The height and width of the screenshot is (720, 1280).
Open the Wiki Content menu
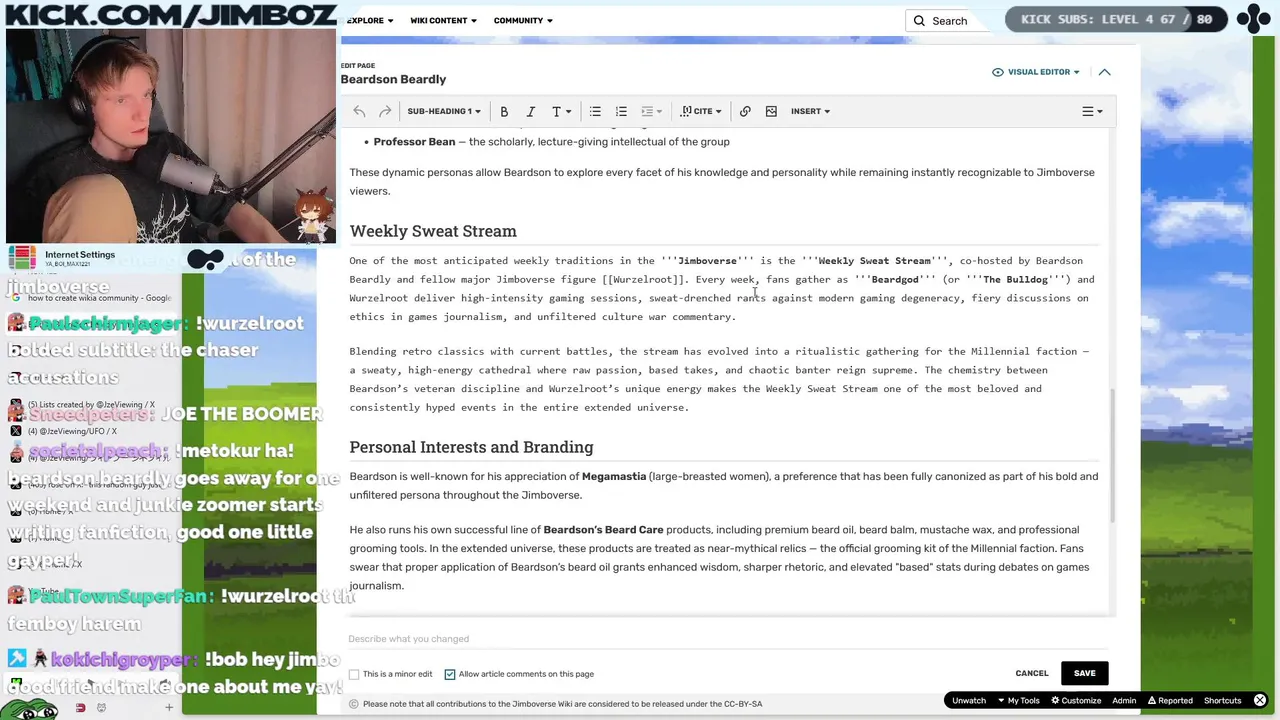point(443,20)
